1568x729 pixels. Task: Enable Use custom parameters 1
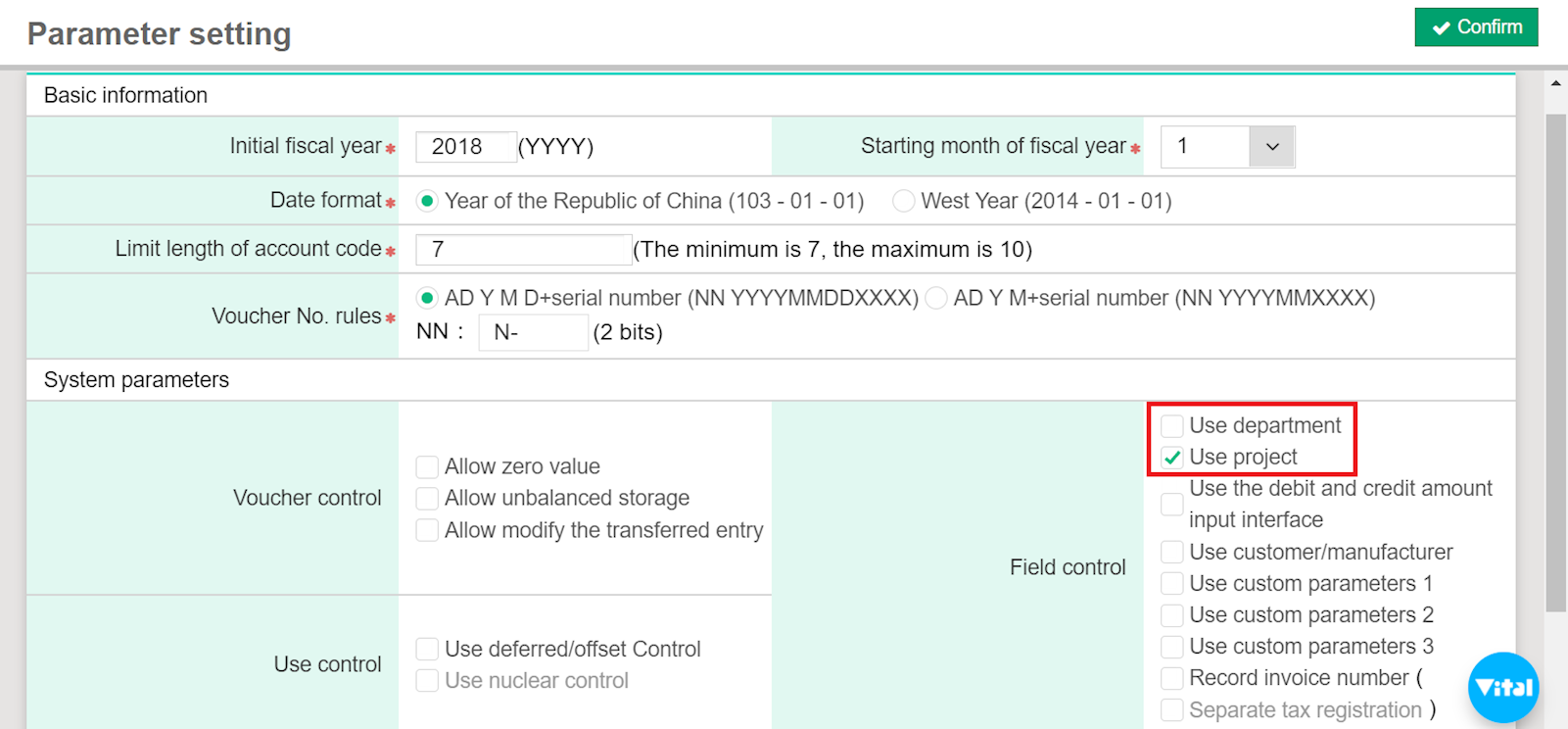point(1171,584)
